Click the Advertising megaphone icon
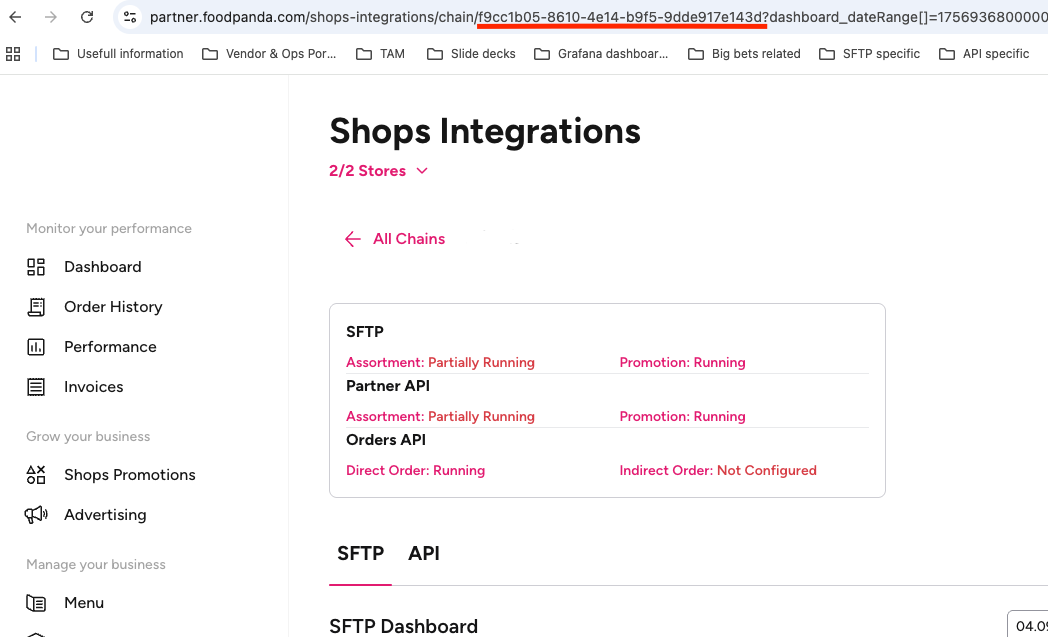 click(36, 515)
